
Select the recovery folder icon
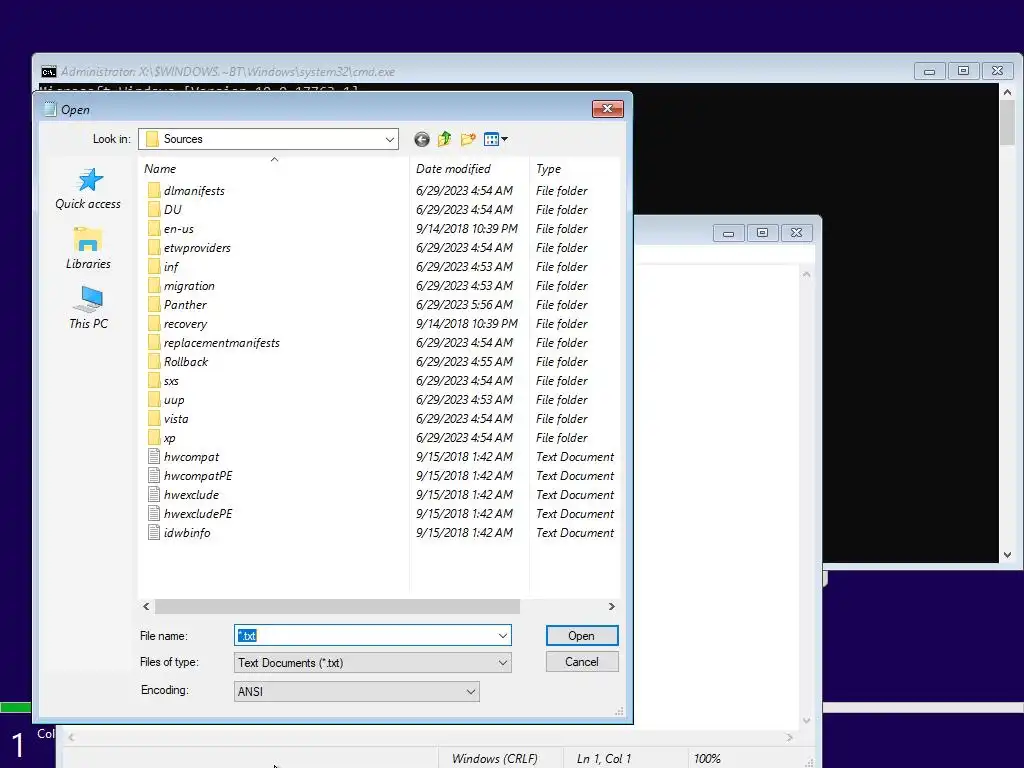coord(153,324)
